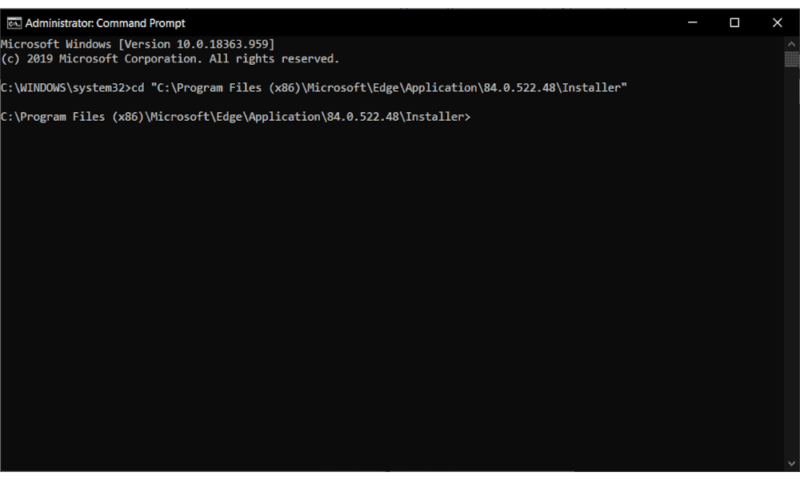Click the "Administrator: Command Prompt" title text
Screen dimensions: 800x480
[105, 22]
